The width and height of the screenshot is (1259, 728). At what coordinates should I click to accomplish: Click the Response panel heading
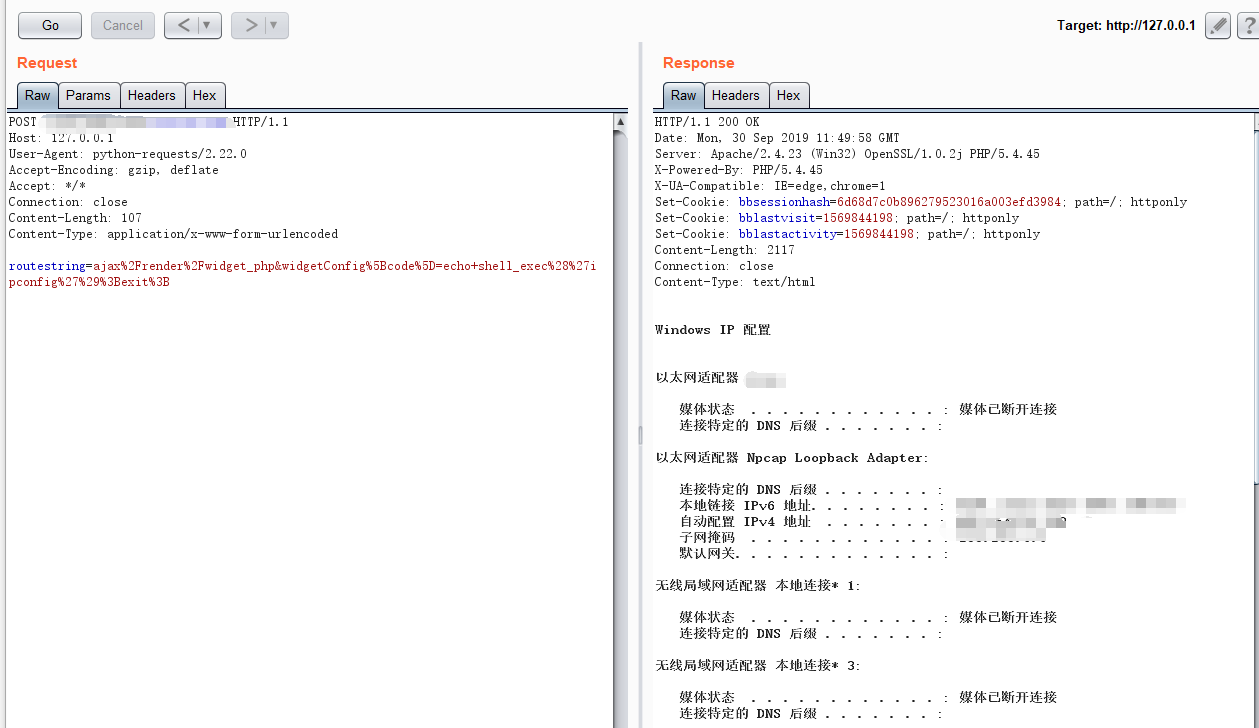(698, 63)
